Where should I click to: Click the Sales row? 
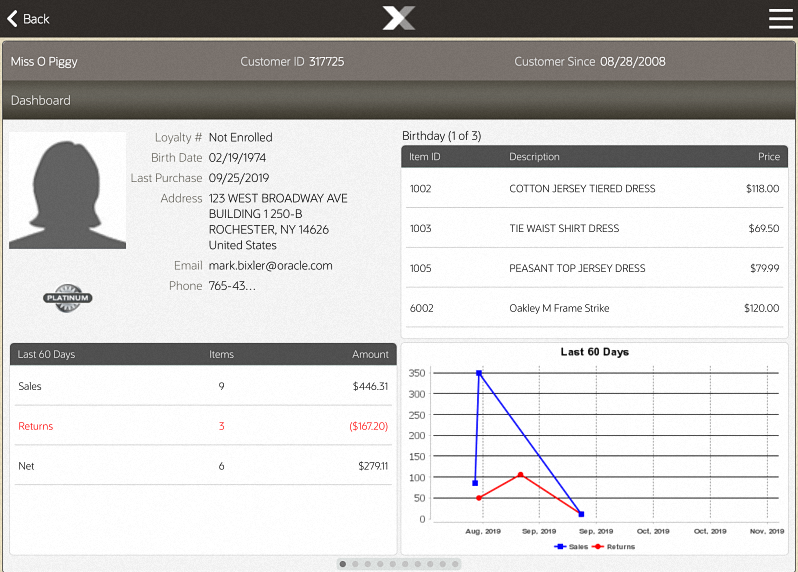coord(203,386)
